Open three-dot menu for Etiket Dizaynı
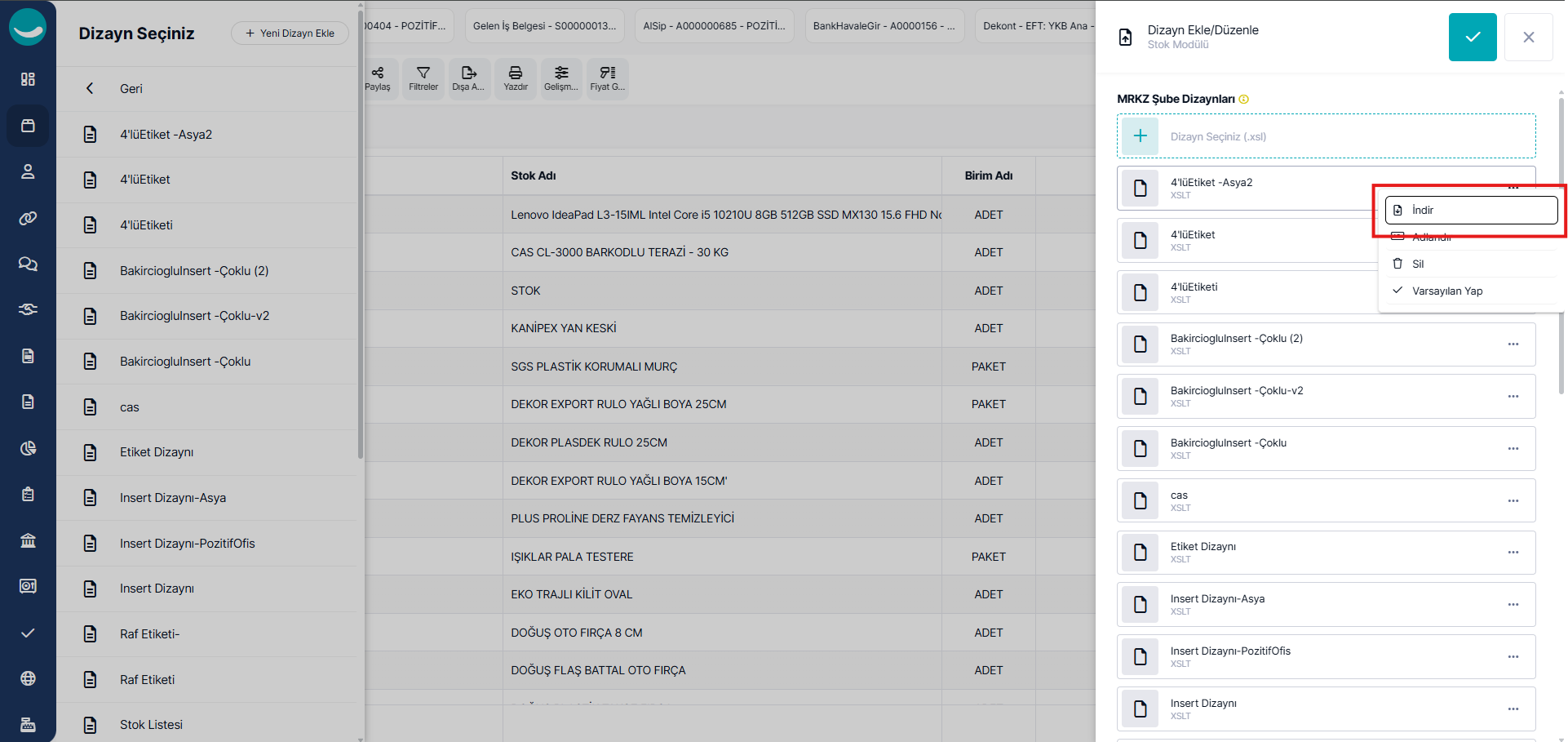 coord(1513,553)
